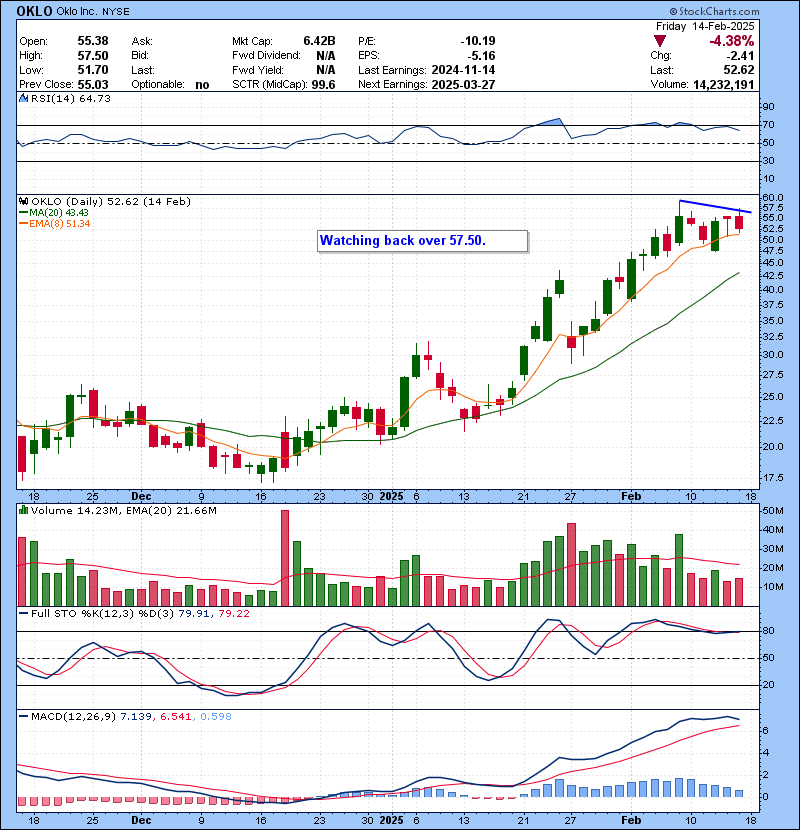800x830 pixels.
Task: Click the Next Earnings date 2025-03-27
Action: tap(463, 84)
